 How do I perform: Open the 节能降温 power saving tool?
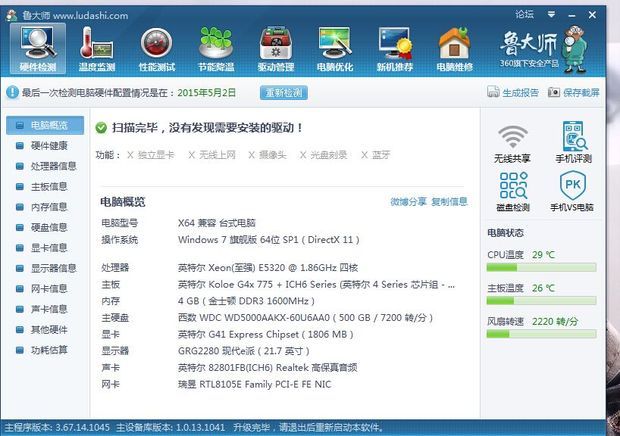click(x=216, y=49)
